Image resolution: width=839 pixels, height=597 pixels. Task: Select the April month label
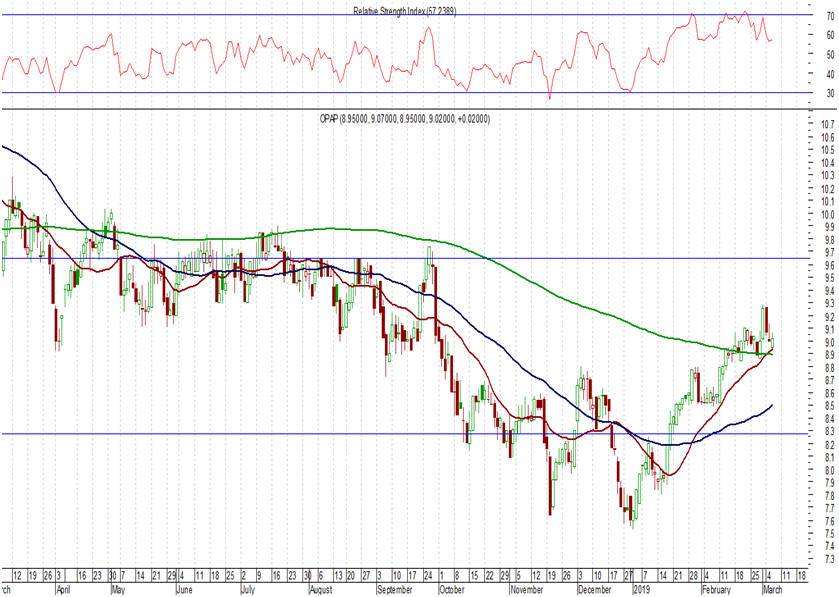point(63,590)
